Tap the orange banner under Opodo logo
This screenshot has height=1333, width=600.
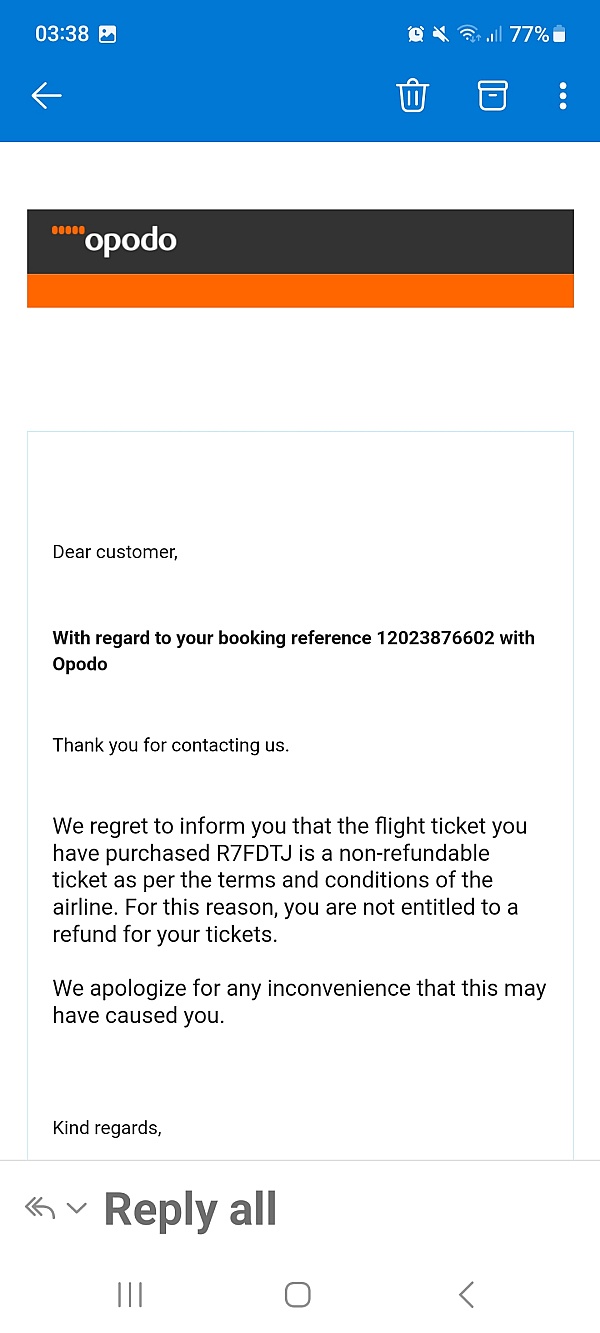click(x=300, y=291)
